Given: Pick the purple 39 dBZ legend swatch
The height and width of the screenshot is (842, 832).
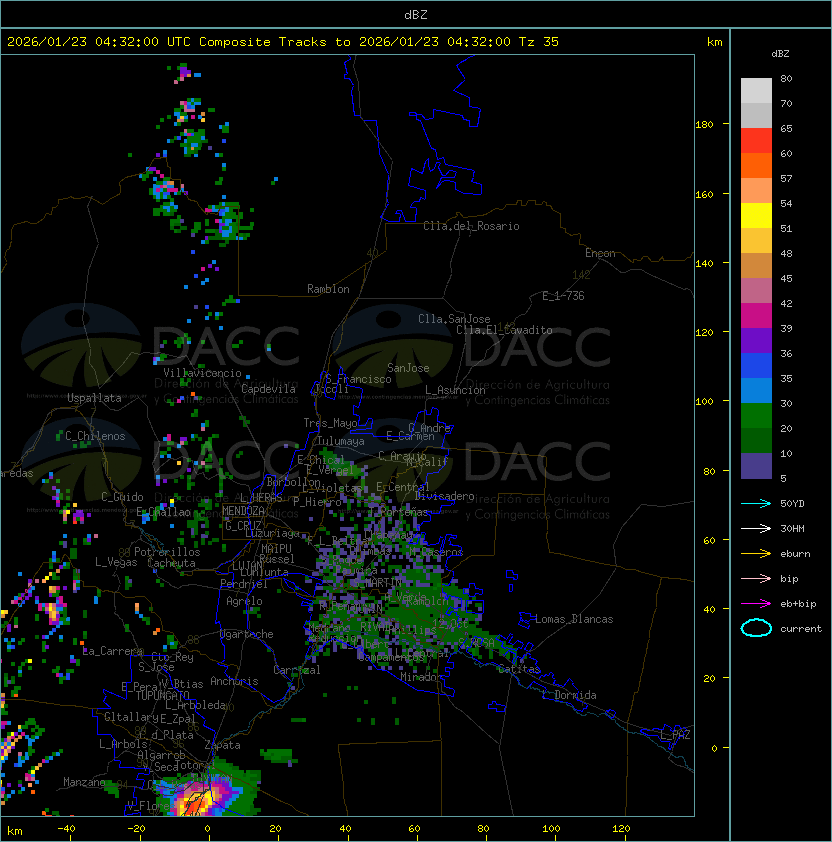Looking at the screenshot, I should [x=756, y=340].
